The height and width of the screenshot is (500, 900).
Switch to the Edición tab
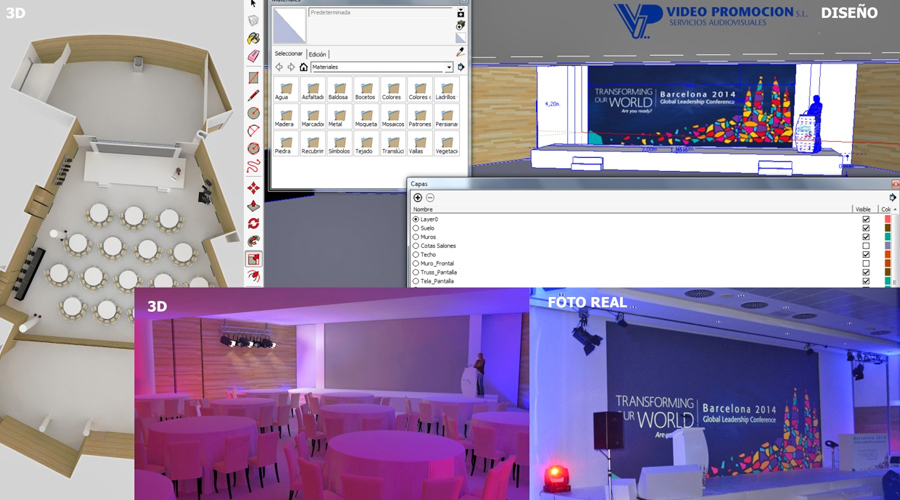317,54
